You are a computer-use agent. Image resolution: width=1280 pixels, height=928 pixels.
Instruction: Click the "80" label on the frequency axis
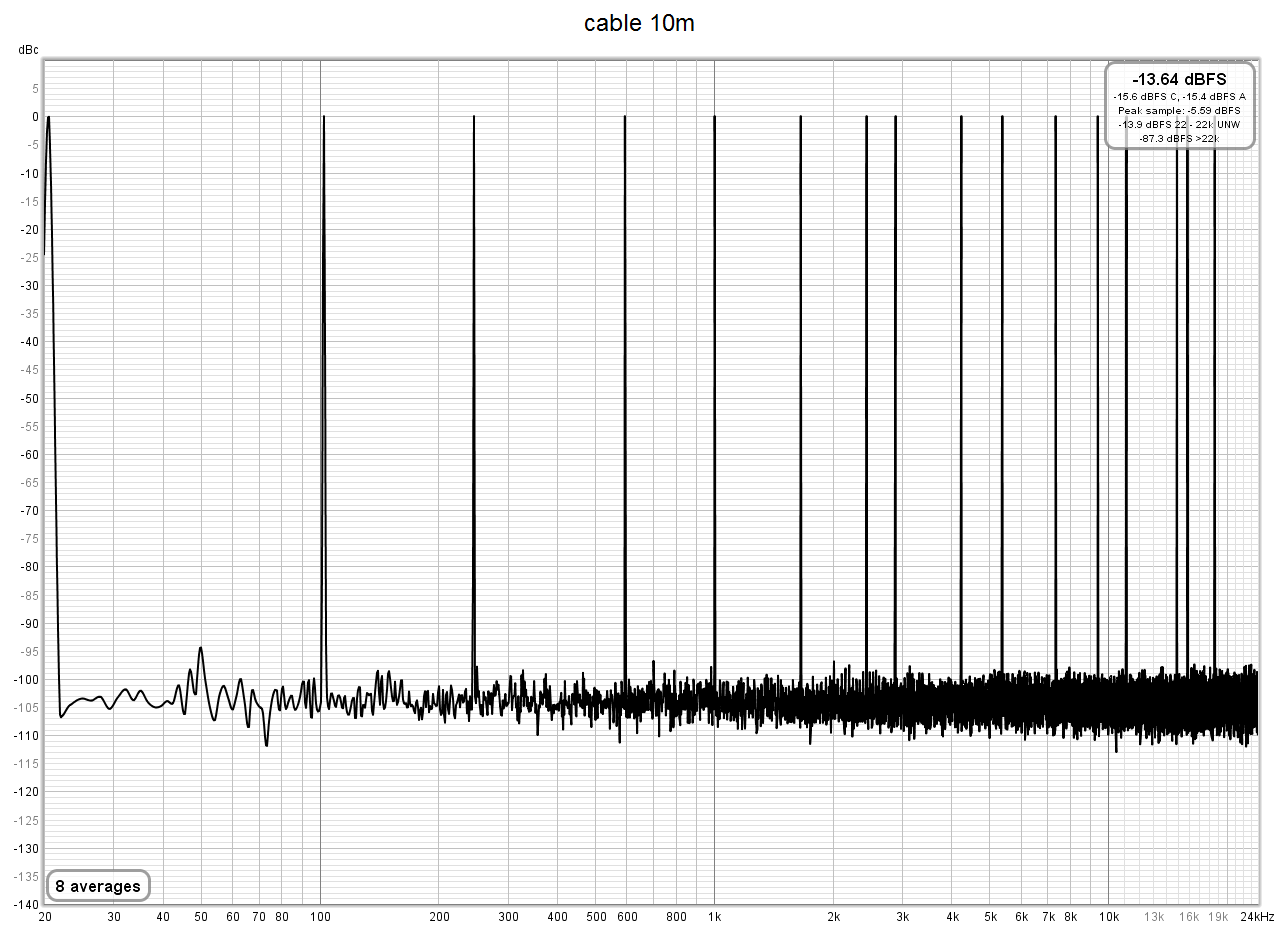click(282, 916)
